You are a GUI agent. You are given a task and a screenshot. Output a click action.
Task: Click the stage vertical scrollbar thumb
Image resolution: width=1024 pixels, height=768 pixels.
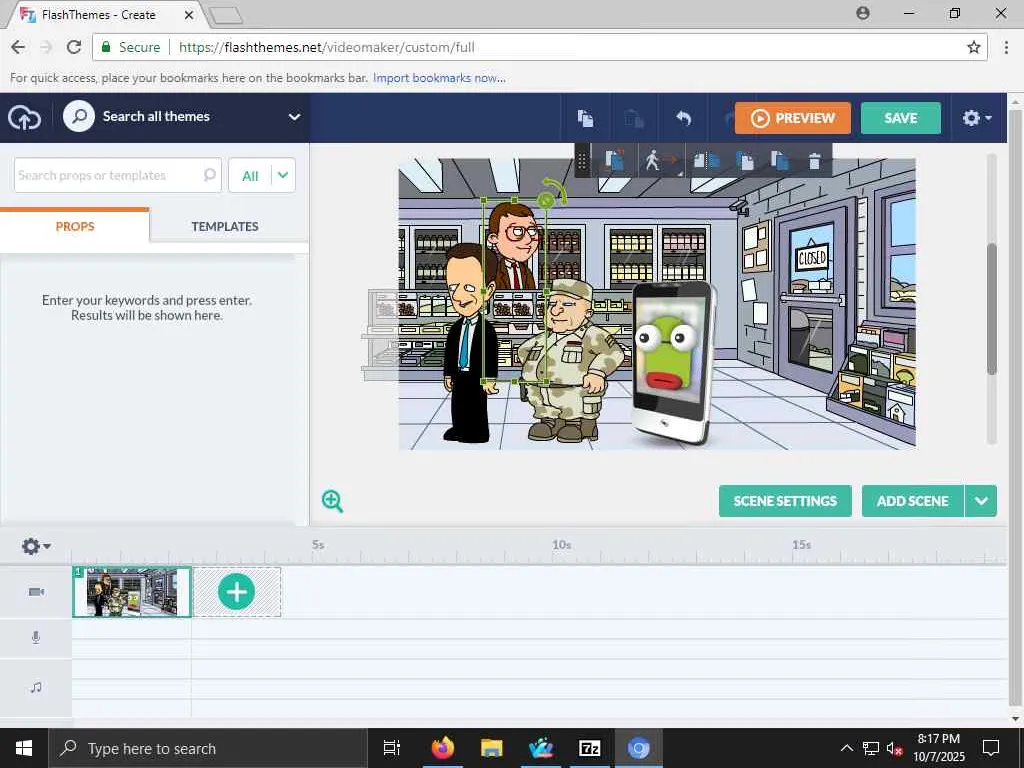991,309
